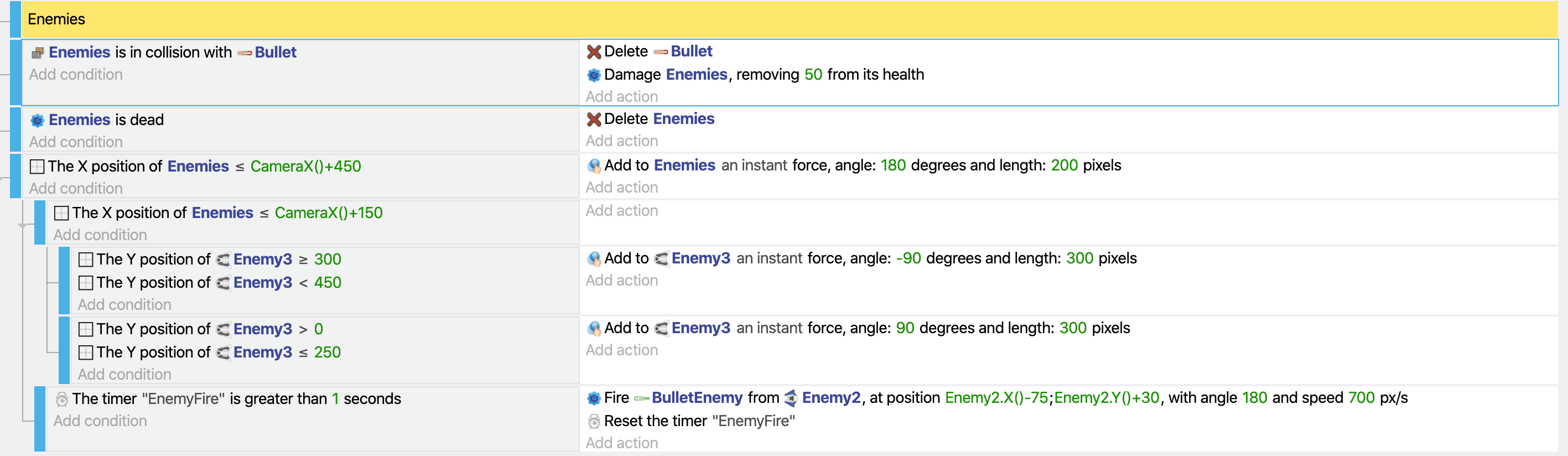Click the position icon beside Enemy3 ≥ 300 condition
The image size is (1568, 456).
pos(86,260)
